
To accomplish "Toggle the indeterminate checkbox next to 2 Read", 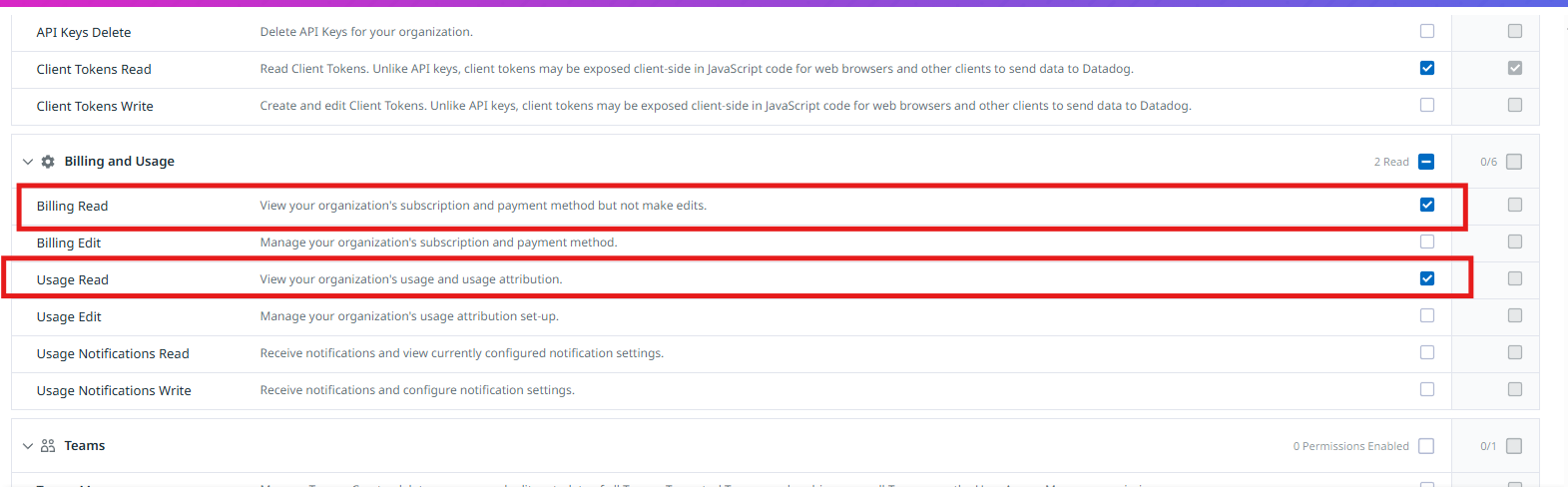I will click(1426, 162).
